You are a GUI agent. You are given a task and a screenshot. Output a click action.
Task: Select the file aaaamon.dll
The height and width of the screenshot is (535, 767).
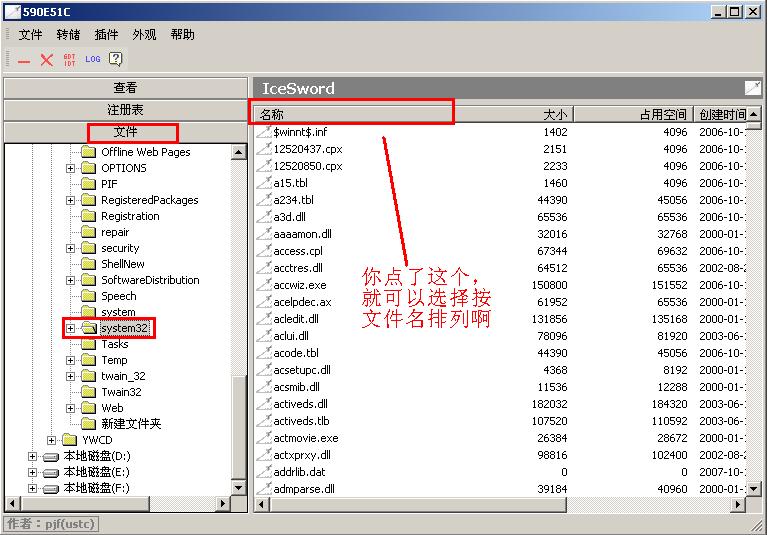click(x=302, y=234)
